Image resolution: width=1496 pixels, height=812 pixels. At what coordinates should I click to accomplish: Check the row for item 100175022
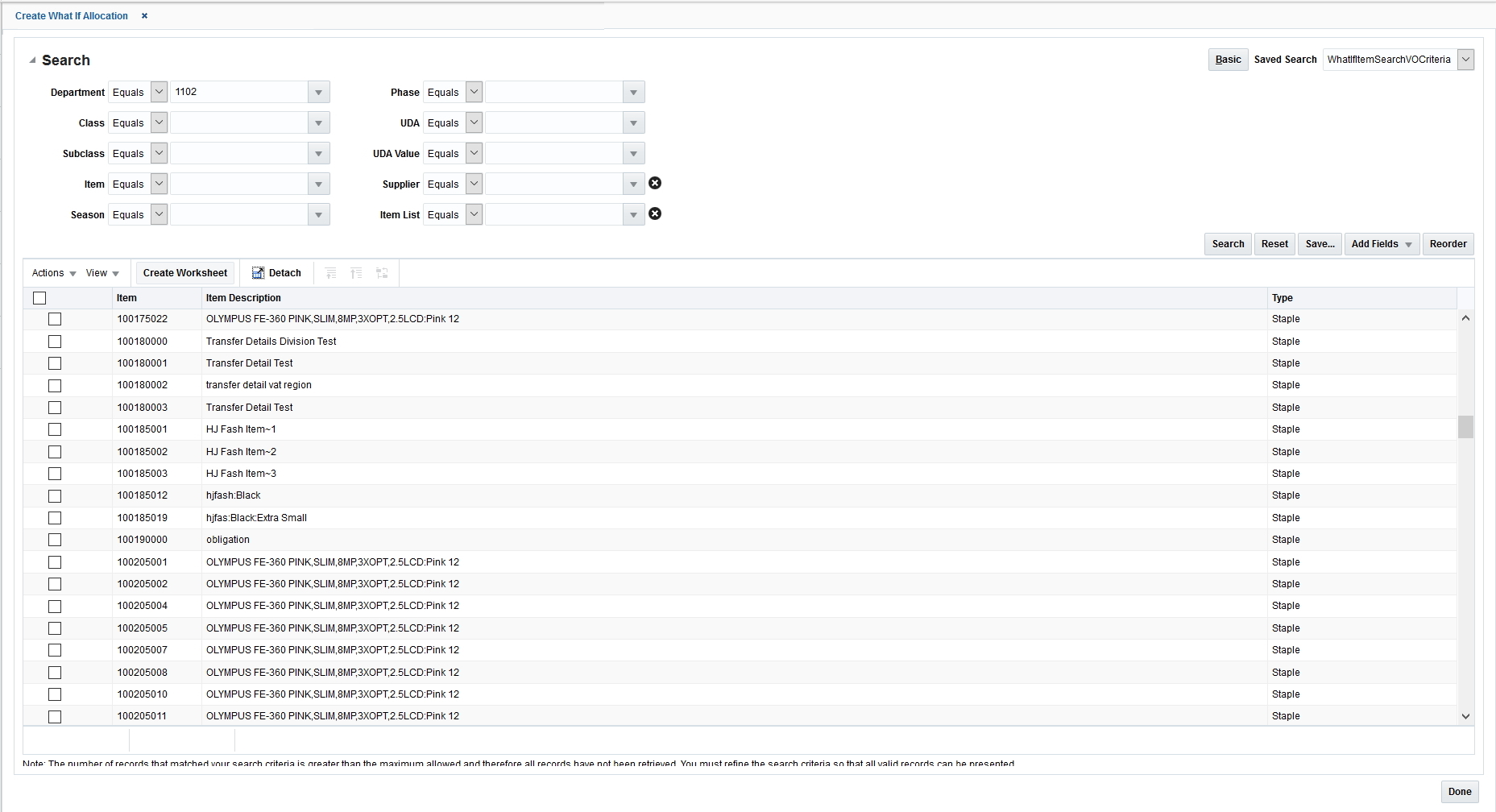(54, 319)
